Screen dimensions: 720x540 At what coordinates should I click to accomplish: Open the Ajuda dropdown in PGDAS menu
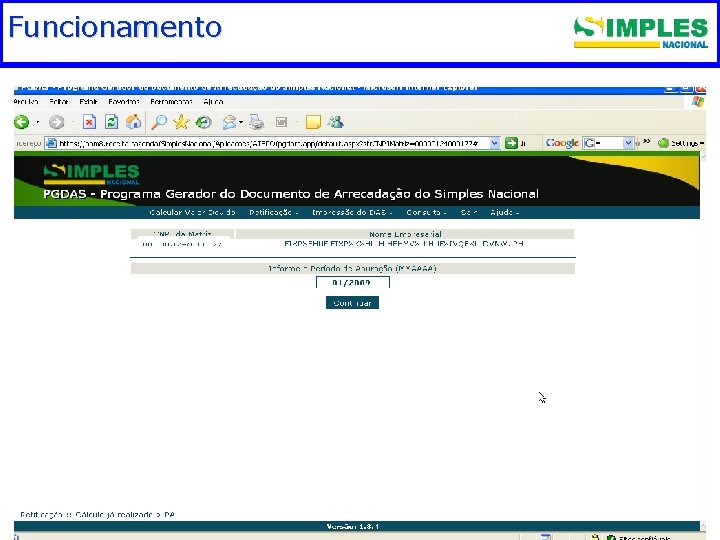pos(505,212)
